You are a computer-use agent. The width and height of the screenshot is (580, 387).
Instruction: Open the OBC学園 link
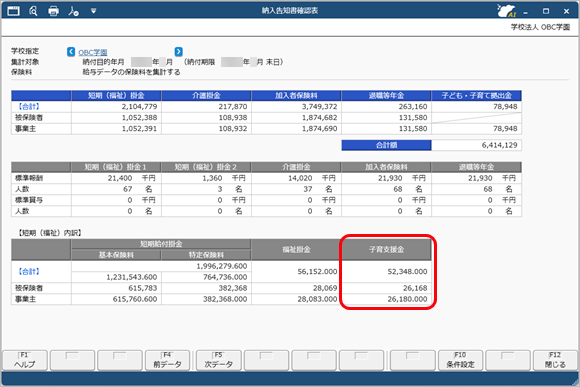[x=93, y=52]
